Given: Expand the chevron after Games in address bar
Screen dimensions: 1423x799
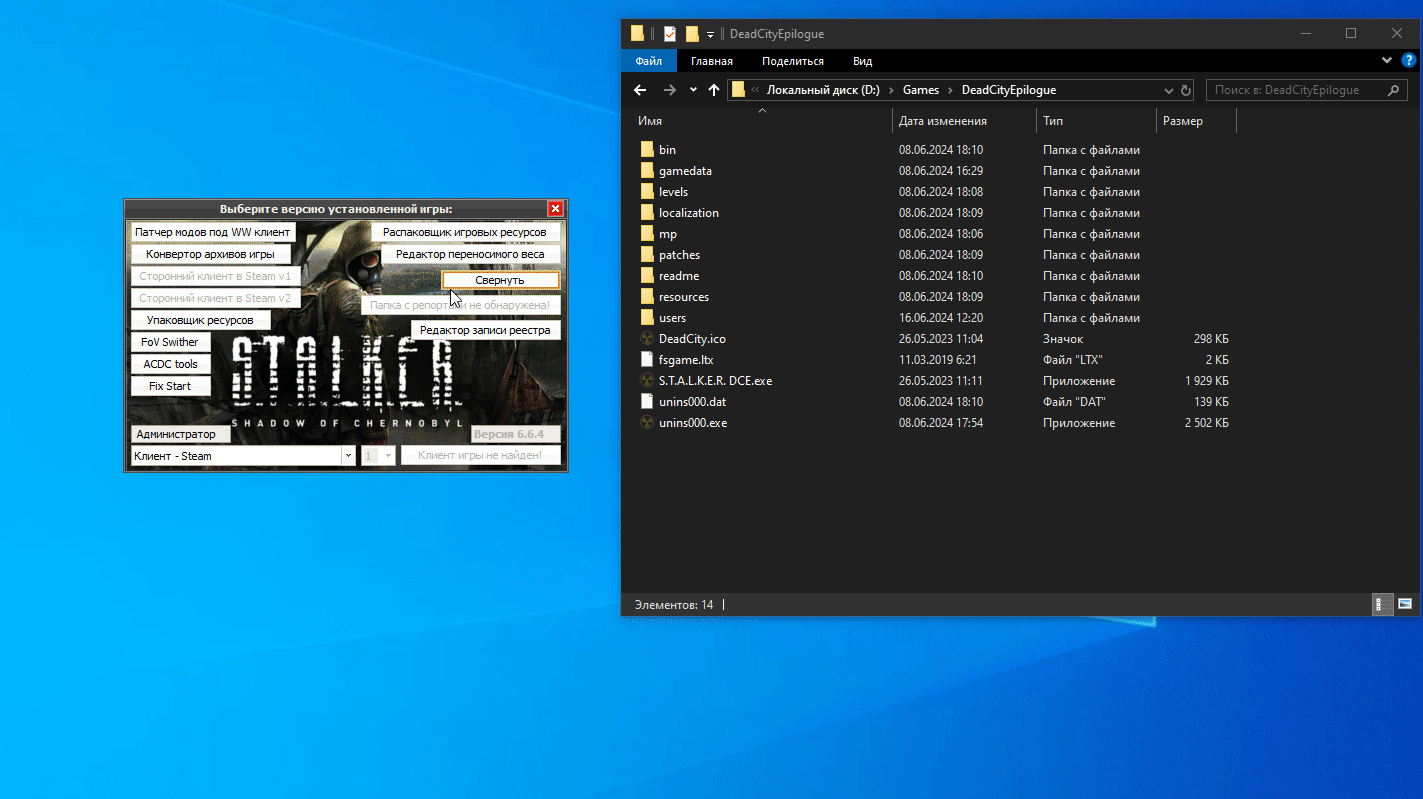Looking at the screenshot, I should tap(950, 90).
